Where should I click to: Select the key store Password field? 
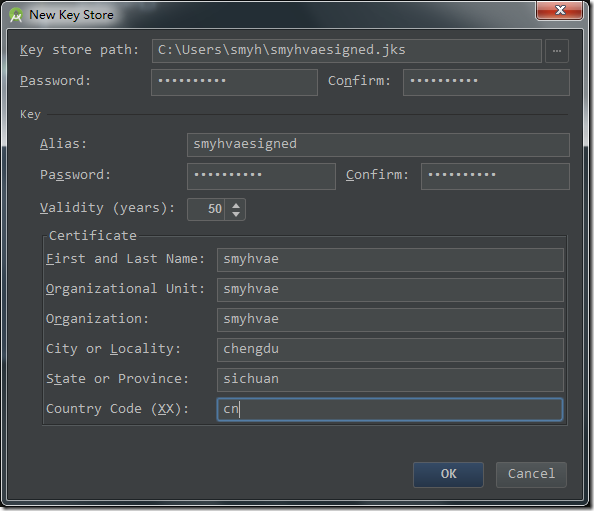tap(234, 82)
